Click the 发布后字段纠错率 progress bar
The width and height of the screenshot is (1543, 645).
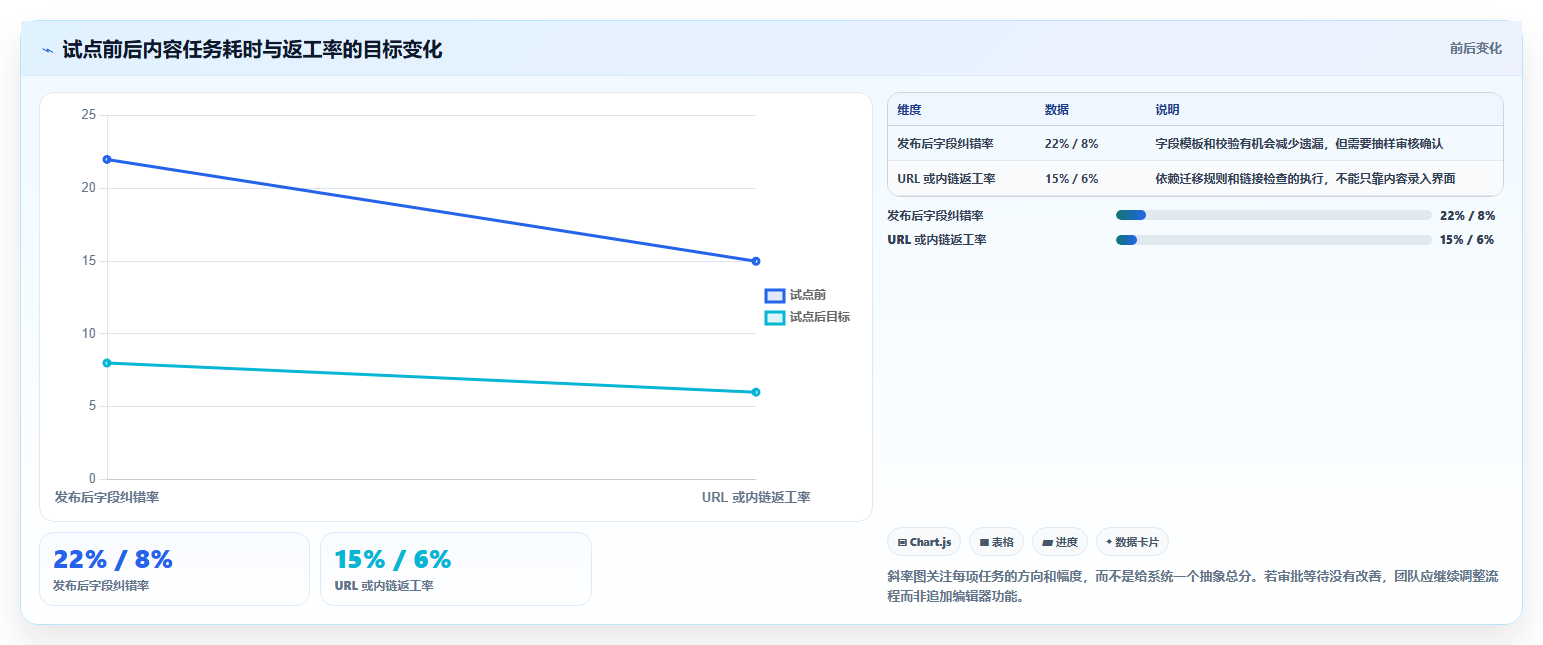1273,215
